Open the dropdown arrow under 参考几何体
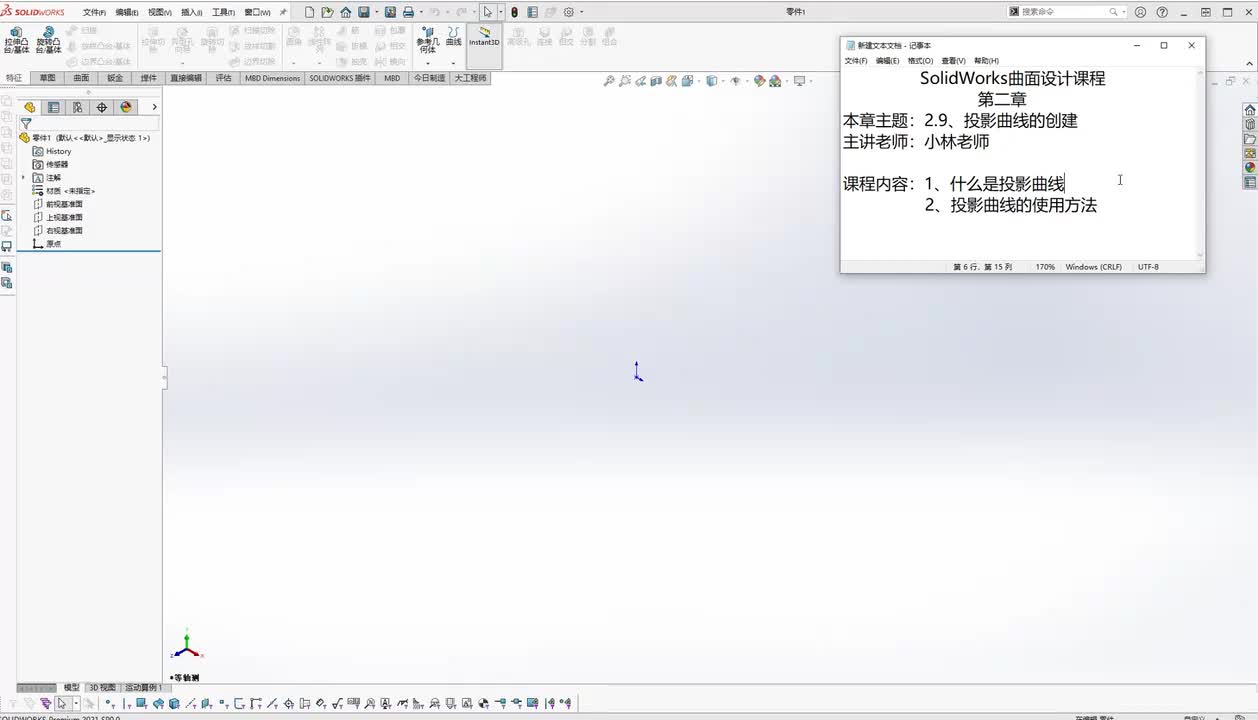The image size is (1258, 720). coord(427,63)
